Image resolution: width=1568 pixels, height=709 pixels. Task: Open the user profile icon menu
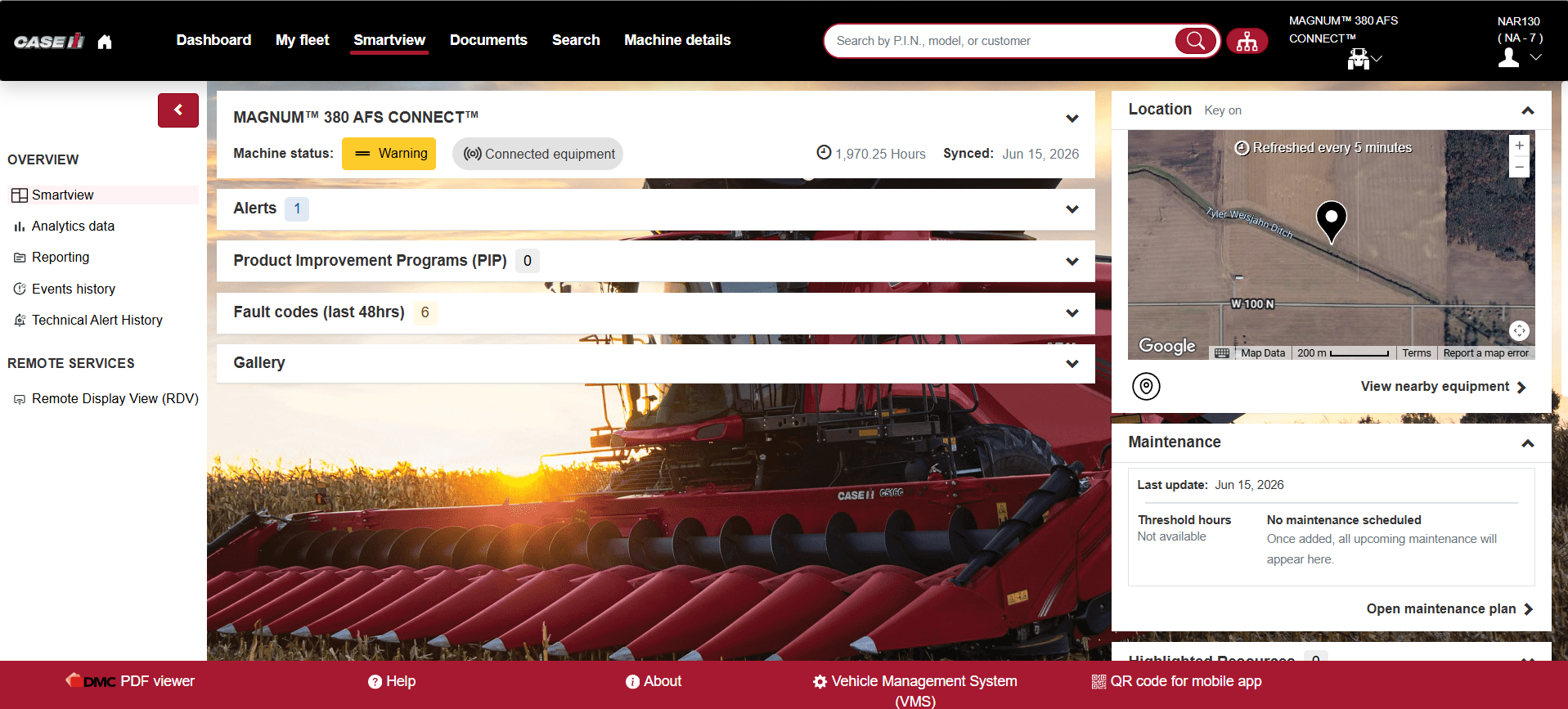coord(1509,57)
